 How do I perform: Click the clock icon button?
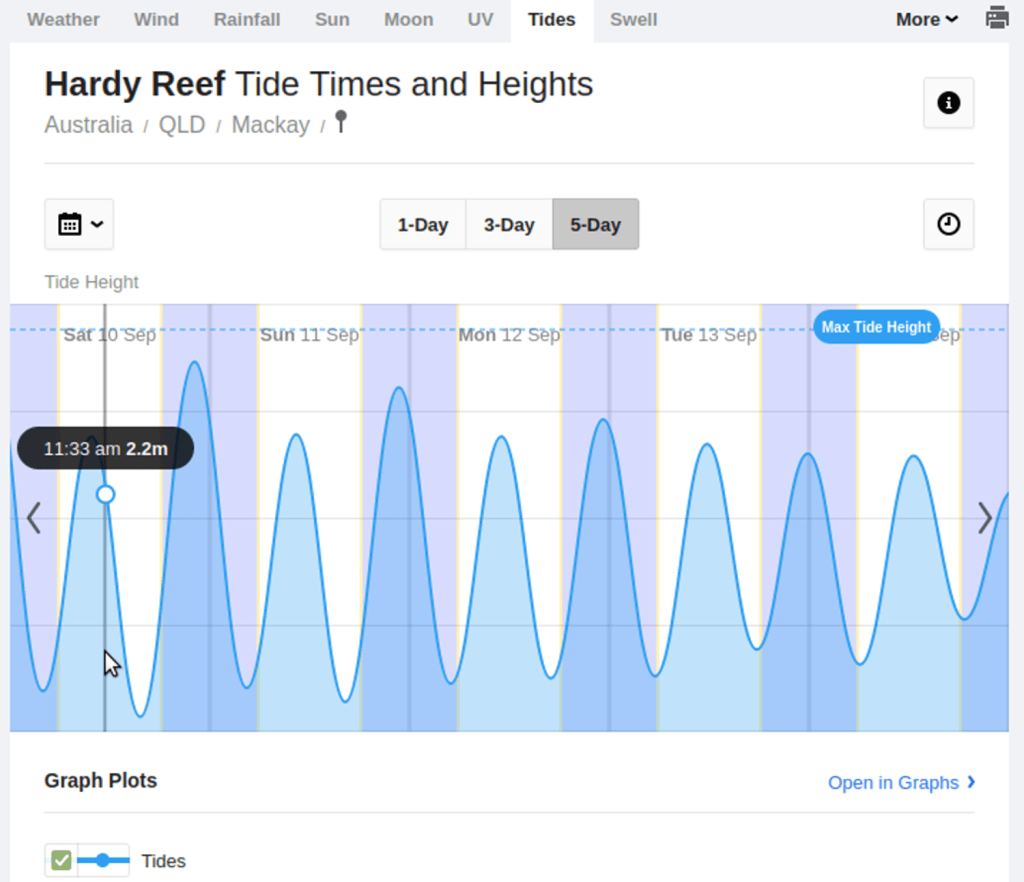pyautogui.click(x=948, y=224)
